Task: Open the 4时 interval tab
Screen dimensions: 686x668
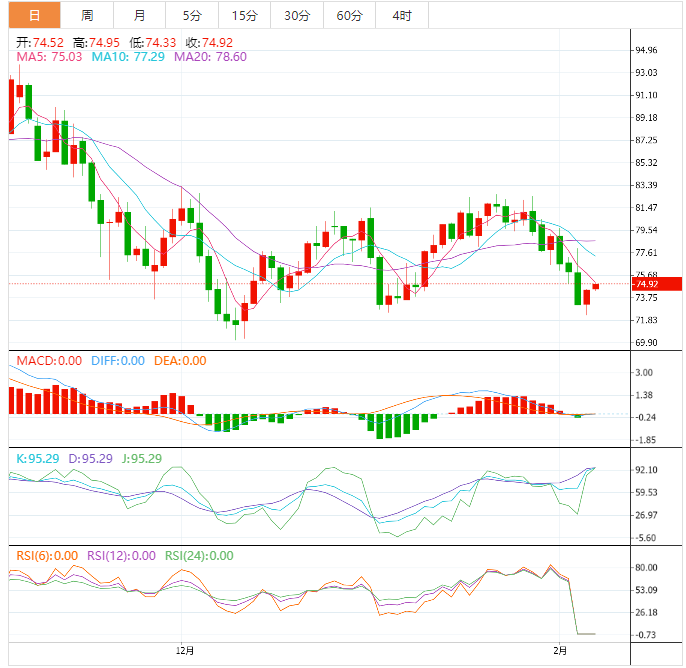Action: [402, 15]
